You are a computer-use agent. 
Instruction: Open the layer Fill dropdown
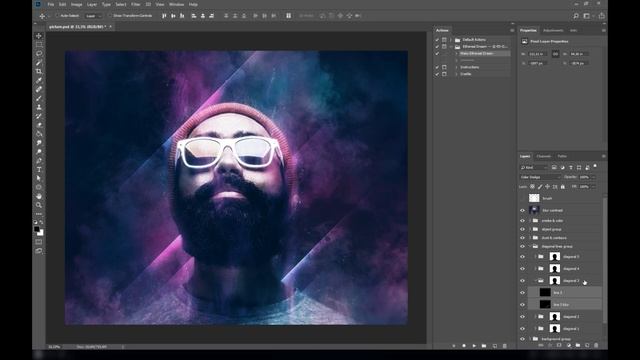coord(593,187)
